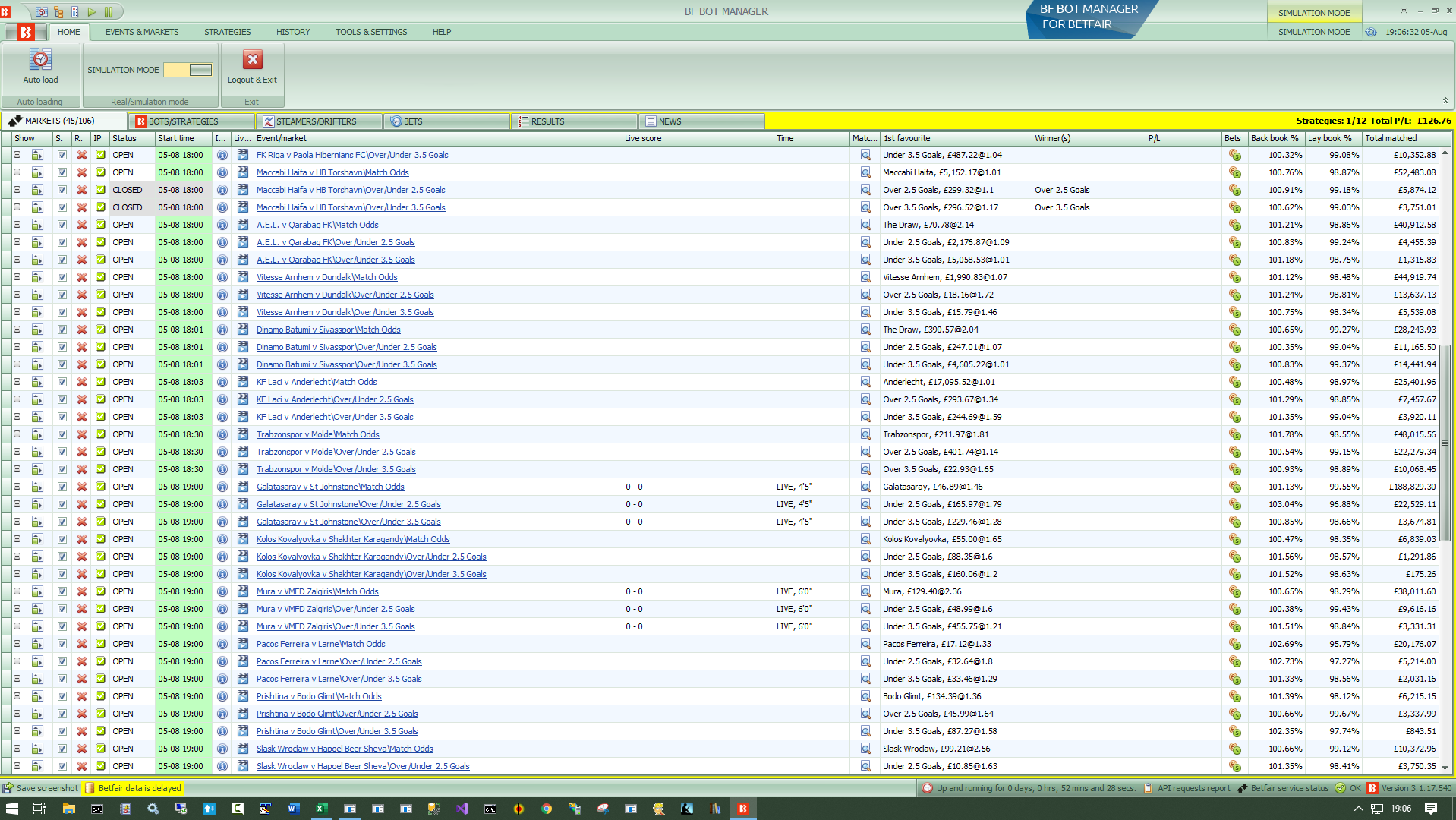The width and height of the screenshot is (1456, 820).
Task: Open bets icon for Trabzonspor v Molde Match Odds
Action: (x=1234, y=434)
